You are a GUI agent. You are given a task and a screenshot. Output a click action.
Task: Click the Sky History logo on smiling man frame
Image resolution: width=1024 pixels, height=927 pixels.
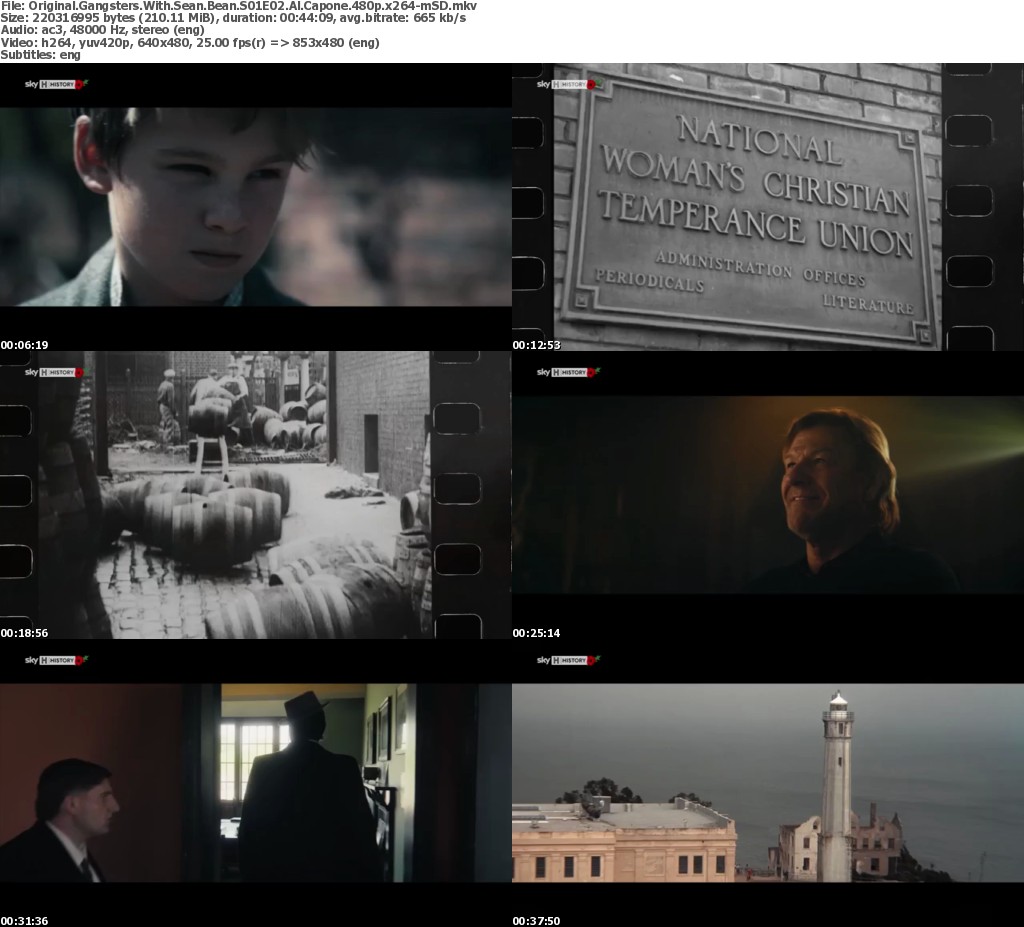tap(567, 372)
